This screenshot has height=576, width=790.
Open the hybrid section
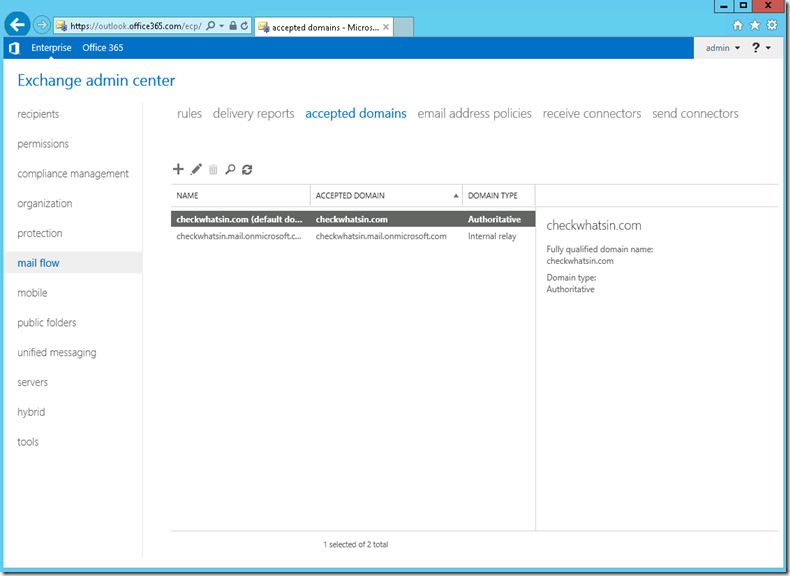point(31,412)
